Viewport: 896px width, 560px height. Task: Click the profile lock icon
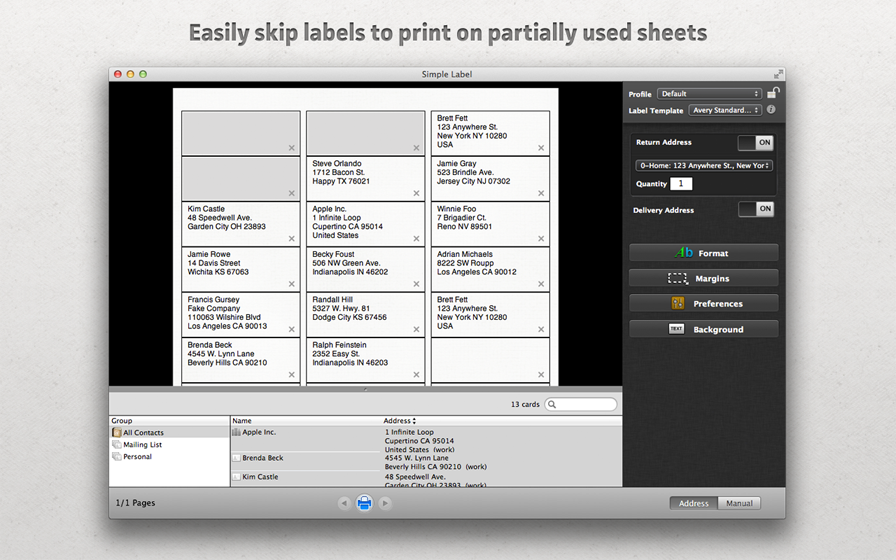773,93
